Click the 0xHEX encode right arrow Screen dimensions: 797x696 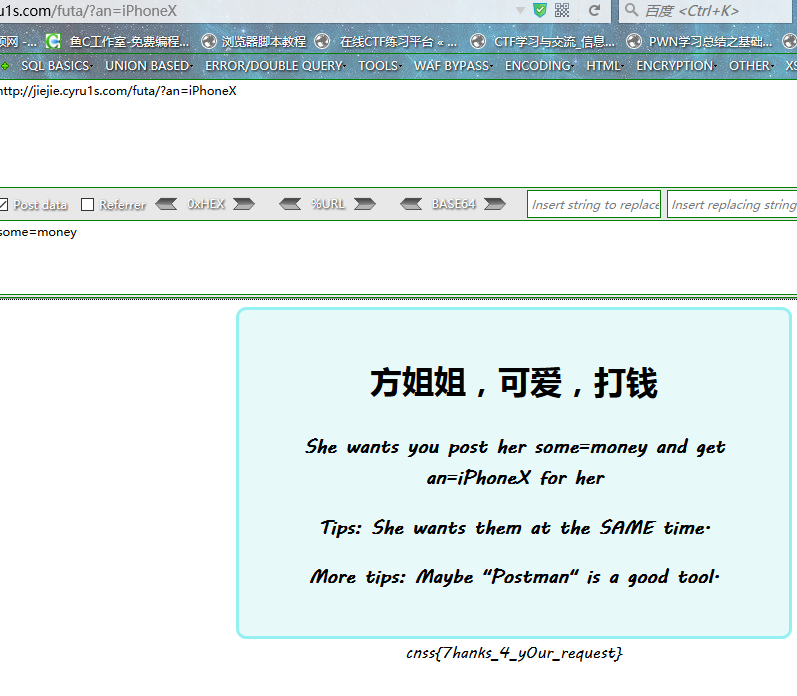[x=243, y=204]
